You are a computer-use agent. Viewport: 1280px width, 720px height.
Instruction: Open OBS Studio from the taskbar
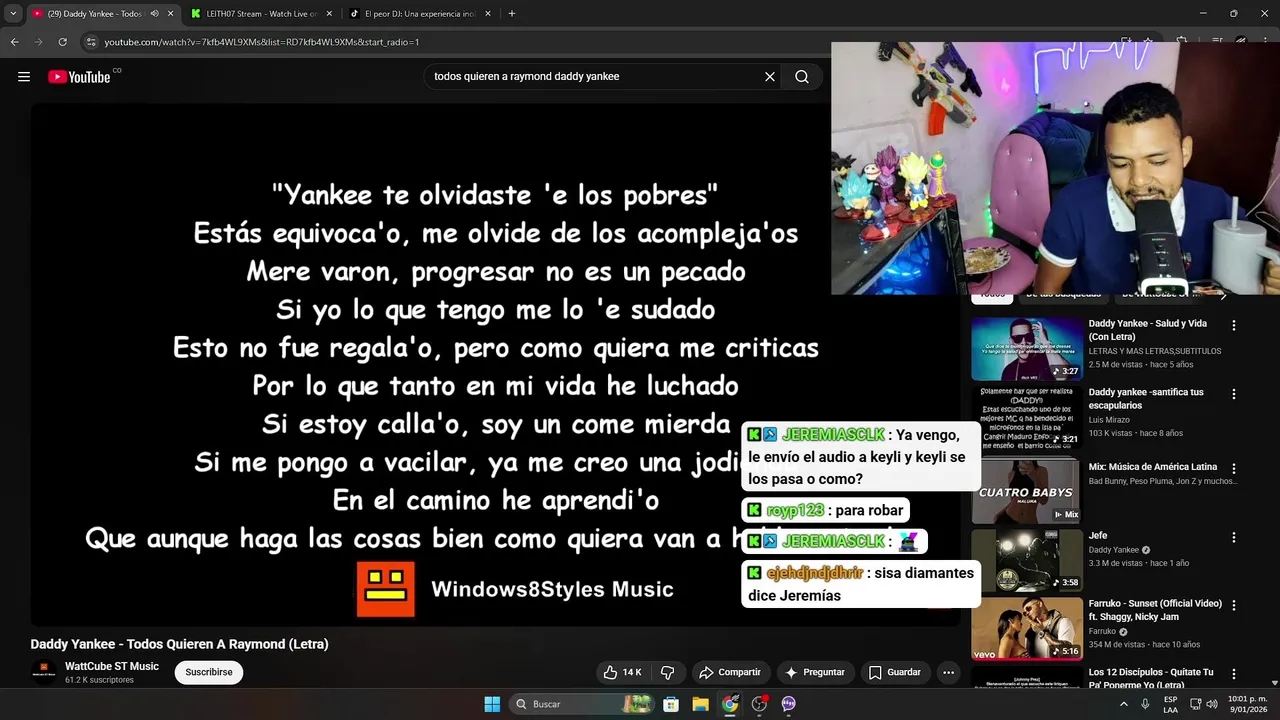pos(759,704)
